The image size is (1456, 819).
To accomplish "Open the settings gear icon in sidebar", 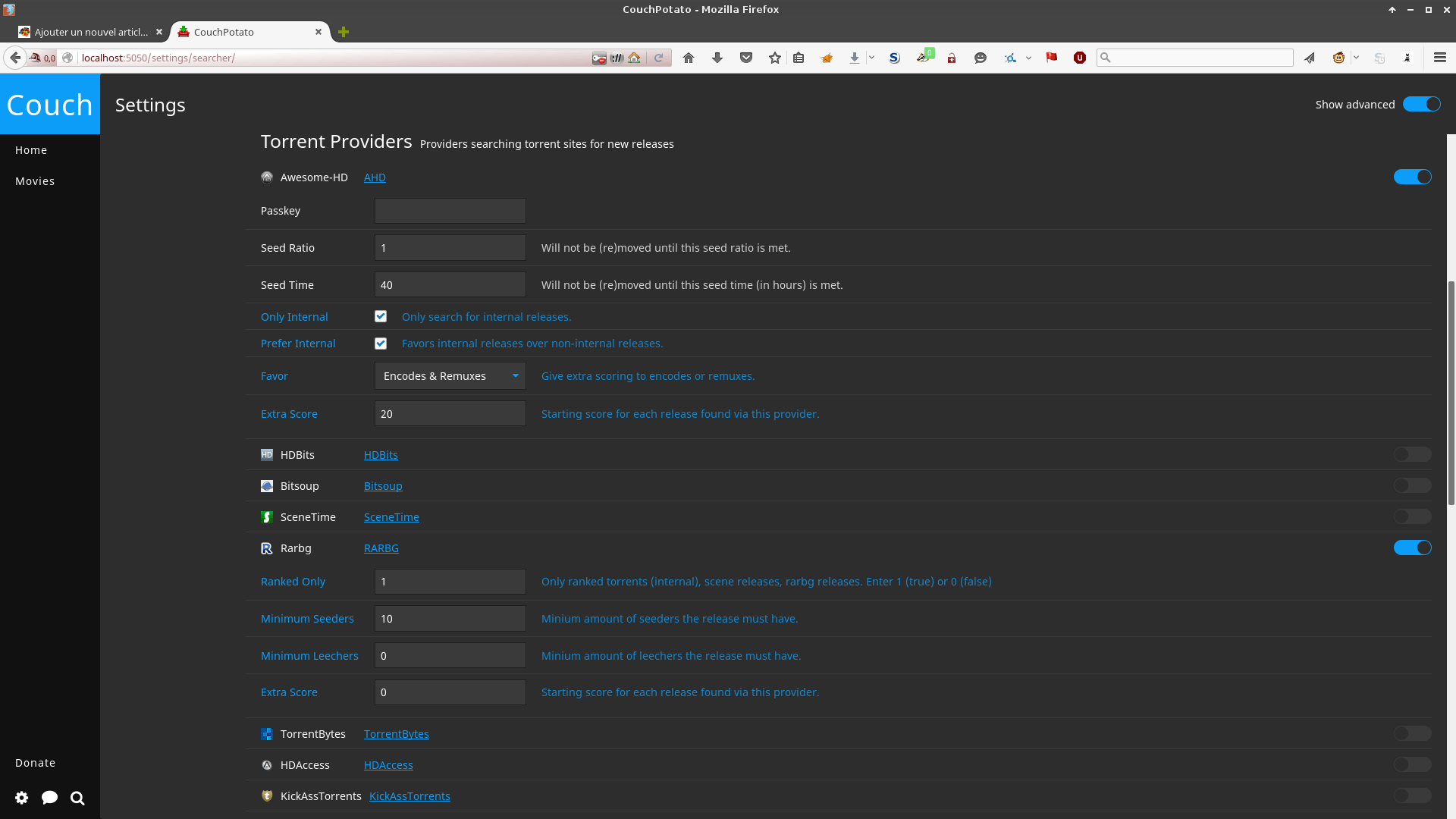I will coord(22,798).
